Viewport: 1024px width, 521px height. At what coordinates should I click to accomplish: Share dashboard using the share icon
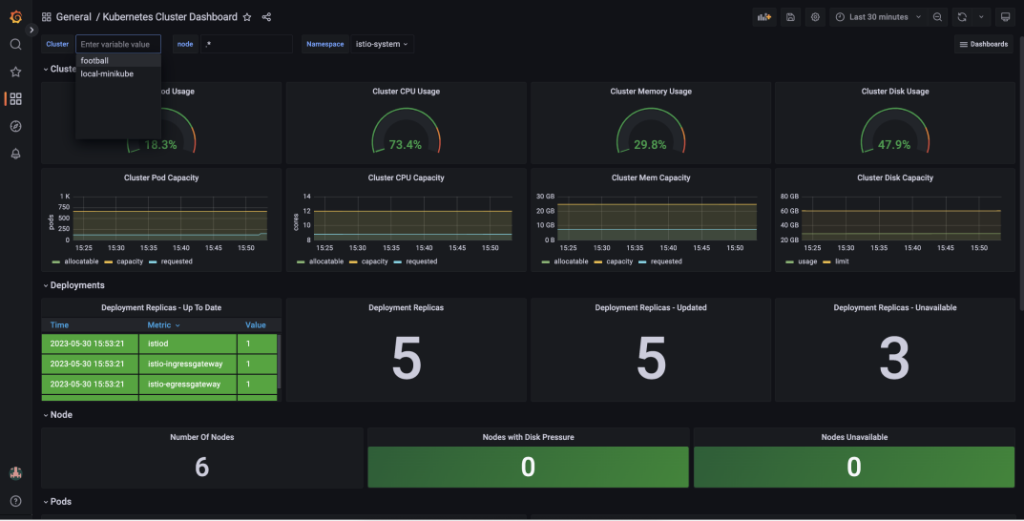pos(266,17)
